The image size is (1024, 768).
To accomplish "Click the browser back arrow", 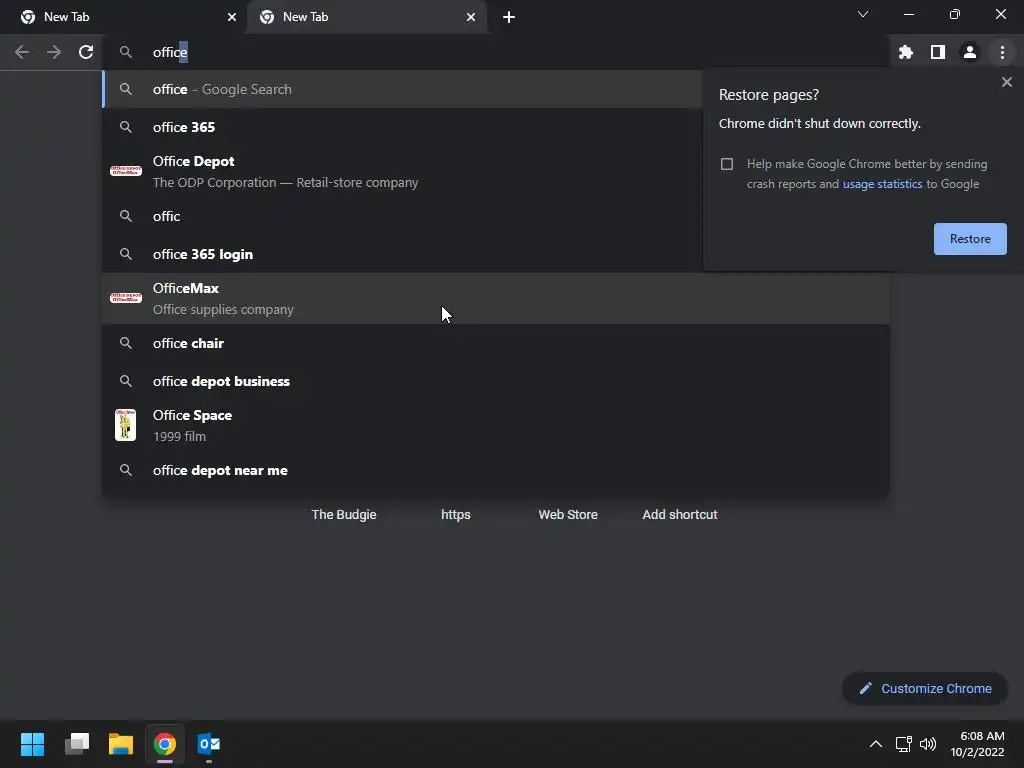I will [22, 52].
